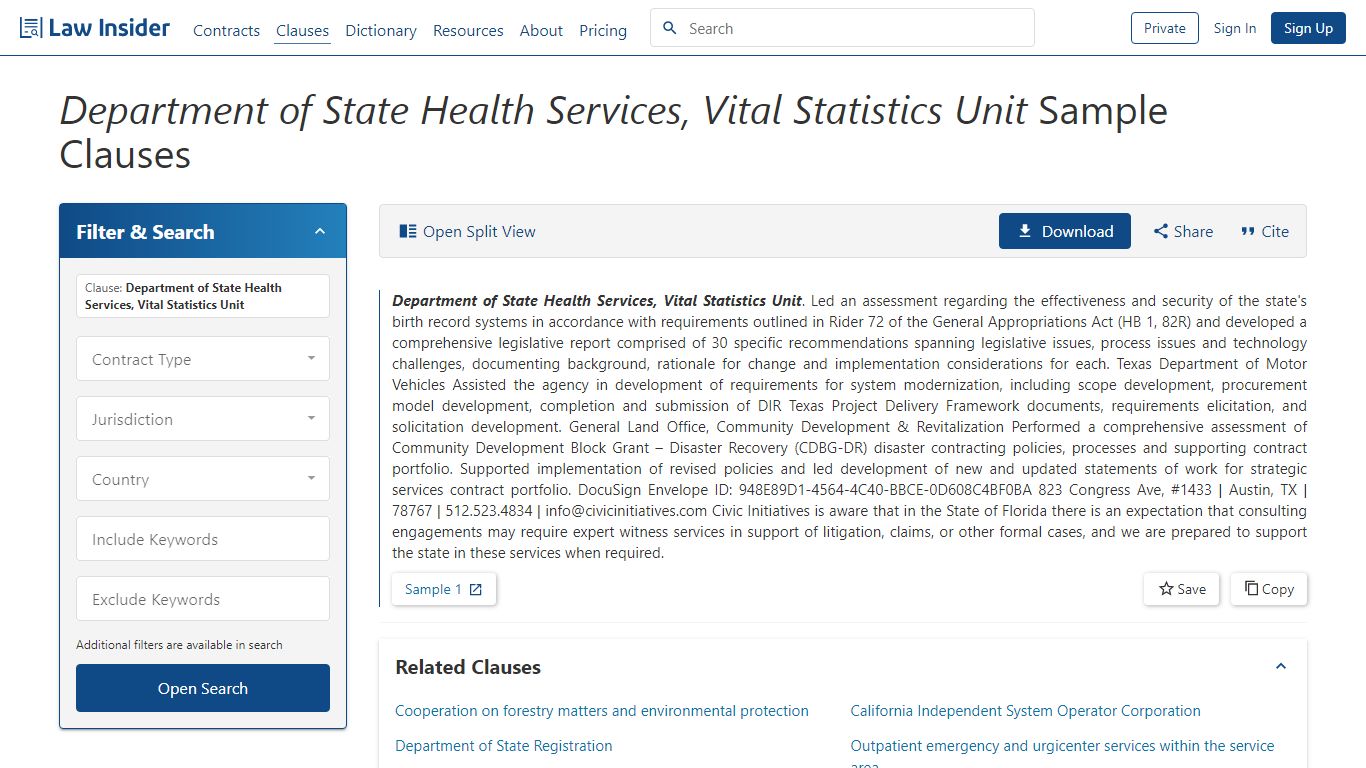Open California Independent System Operator Corporation link
Image resolution: width=1366 pixels, height=768 pixels.
click(x=1025, y=711)
